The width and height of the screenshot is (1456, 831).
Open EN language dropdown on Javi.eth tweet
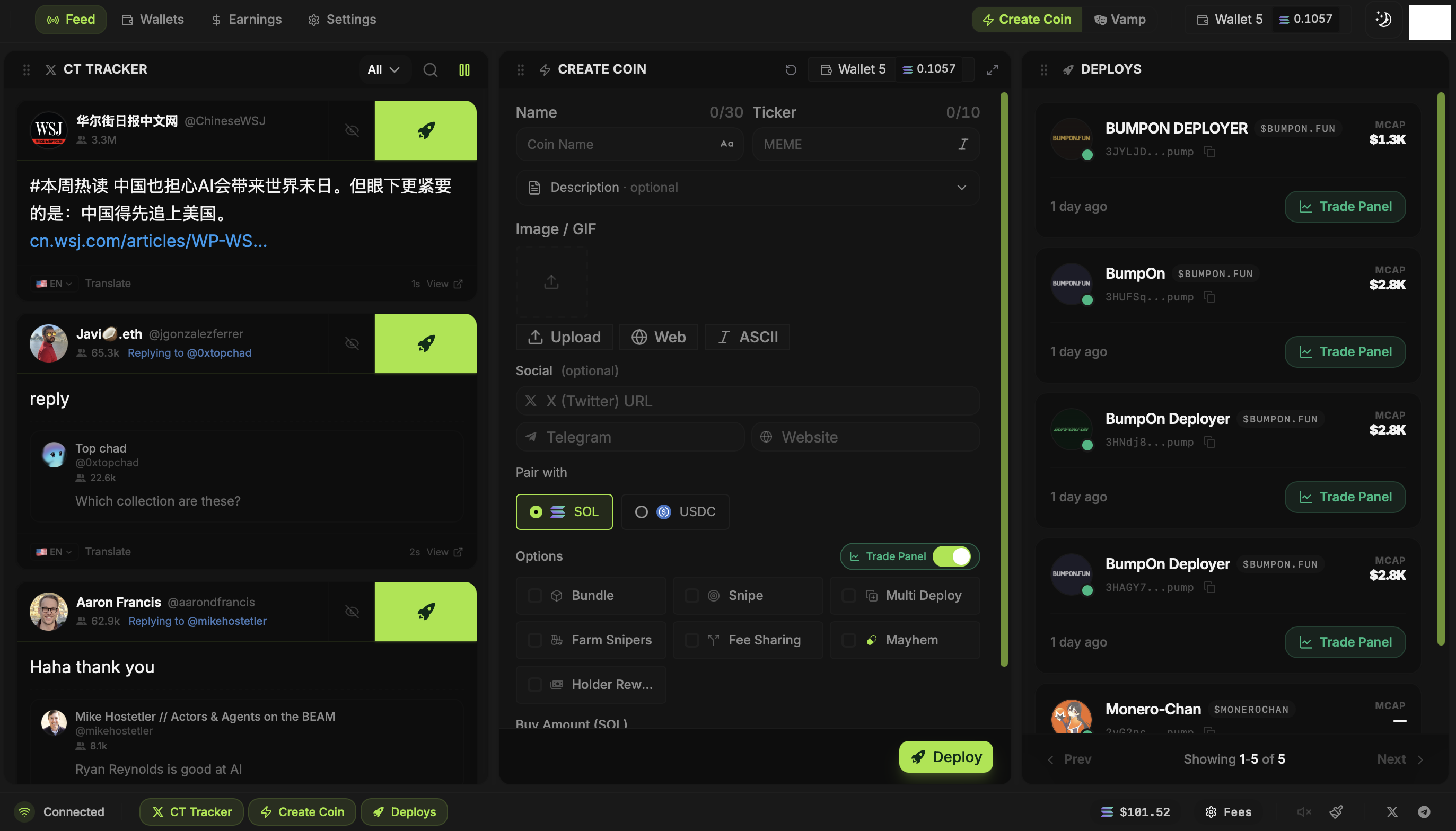click(x=54, y=552)
